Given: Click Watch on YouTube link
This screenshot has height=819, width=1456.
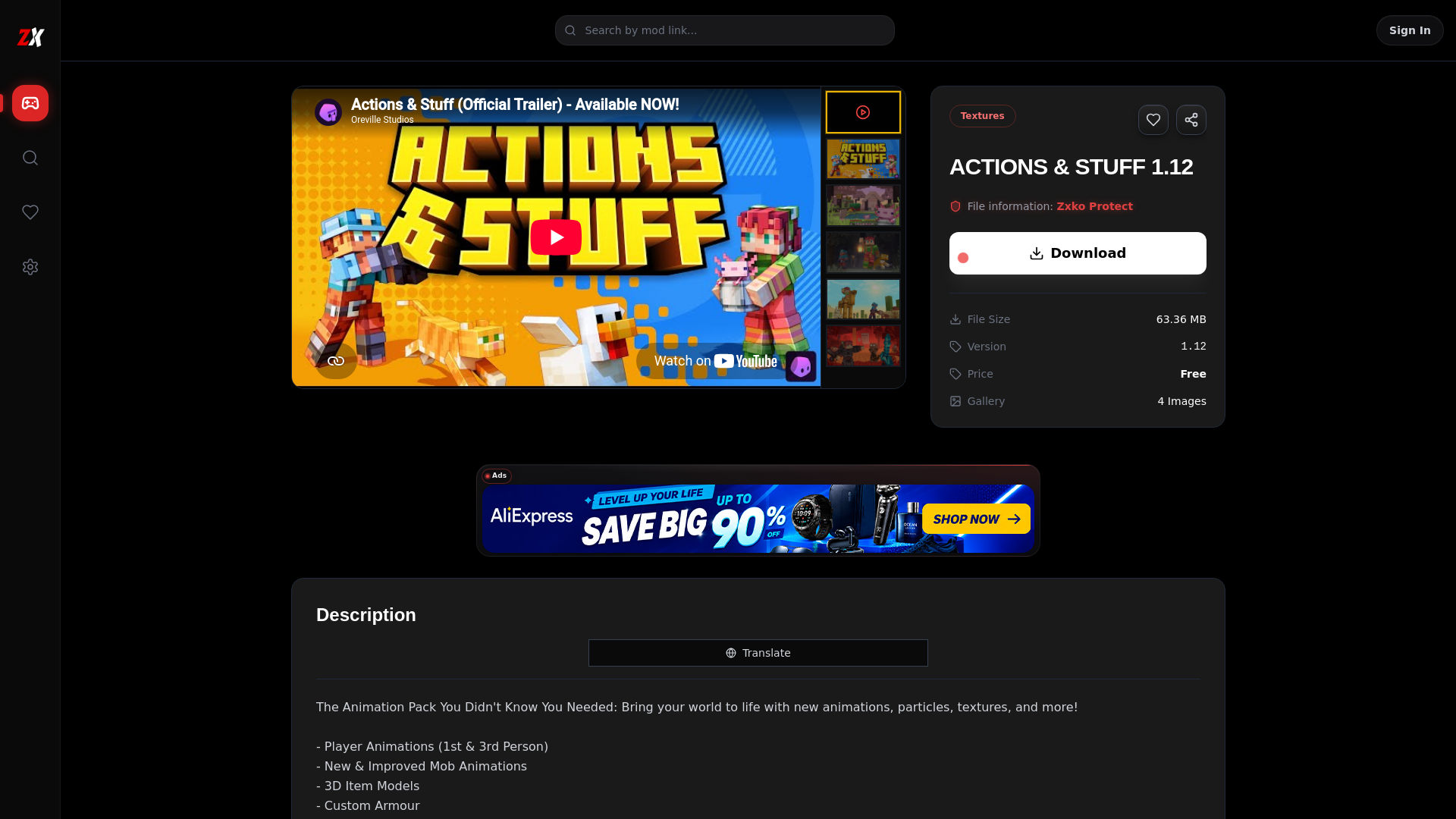Looking at the screenshot, I should tap(715, 361).
